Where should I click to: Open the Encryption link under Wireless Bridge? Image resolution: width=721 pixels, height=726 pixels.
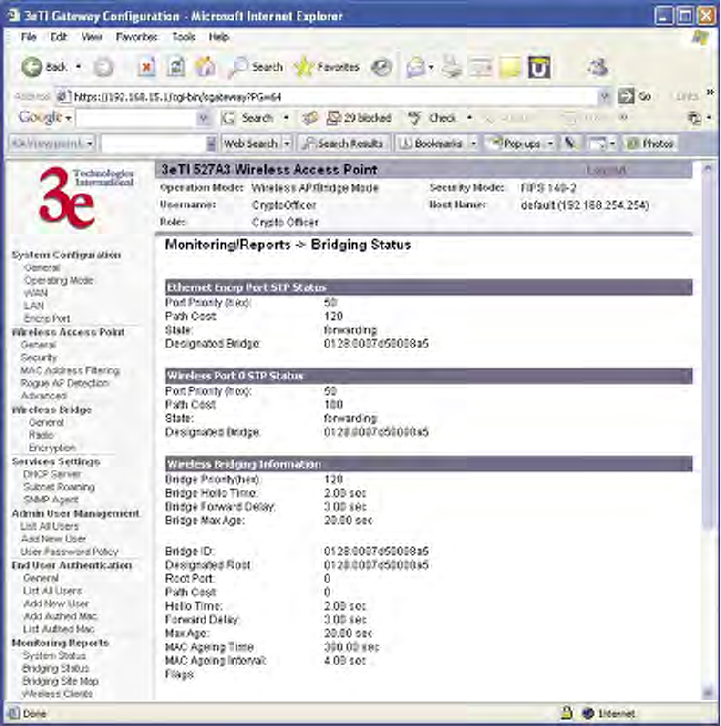point(52,448)
